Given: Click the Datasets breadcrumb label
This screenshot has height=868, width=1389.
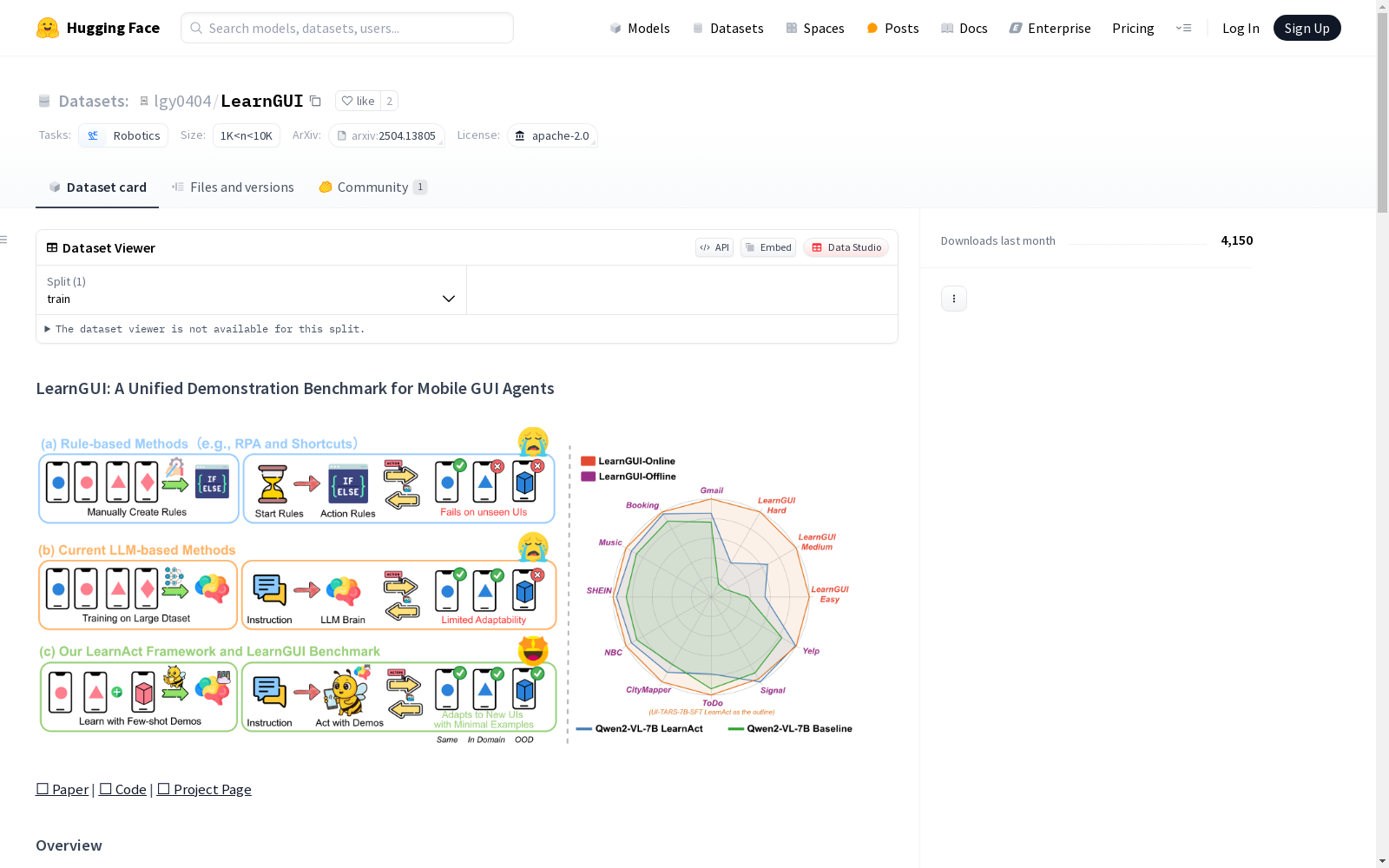Looking at the screenshot, I should click(93, 101).
